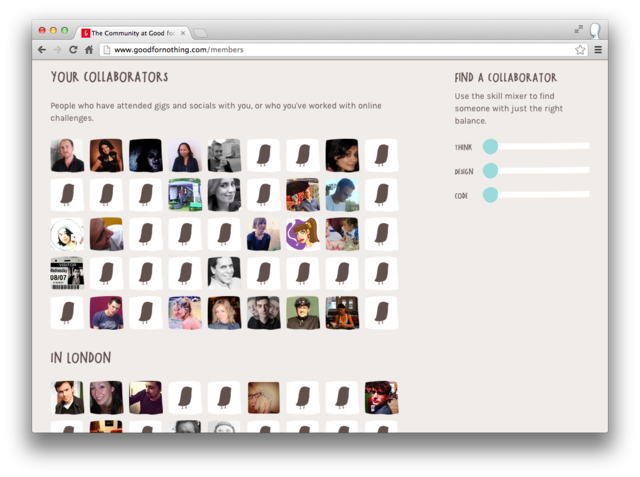Go to the browser home icon
The image size is (640, 477).
pos(89,50)
